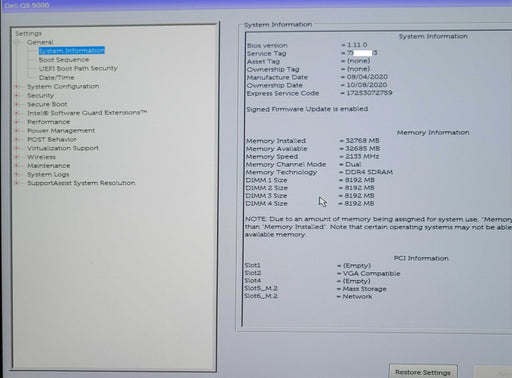Select the Settings root label
Viewport: 512px width, 378px height.
click(x=29, y=33)
